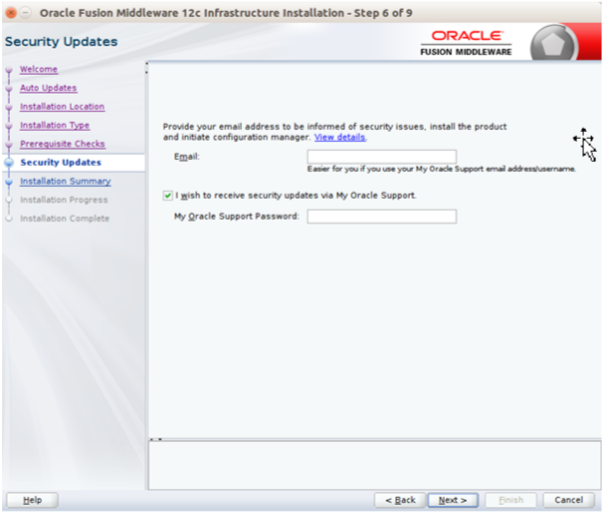The image size is (608, 514).
Task: Go to the Auto Updates step
Action: [x=48, y=88]
